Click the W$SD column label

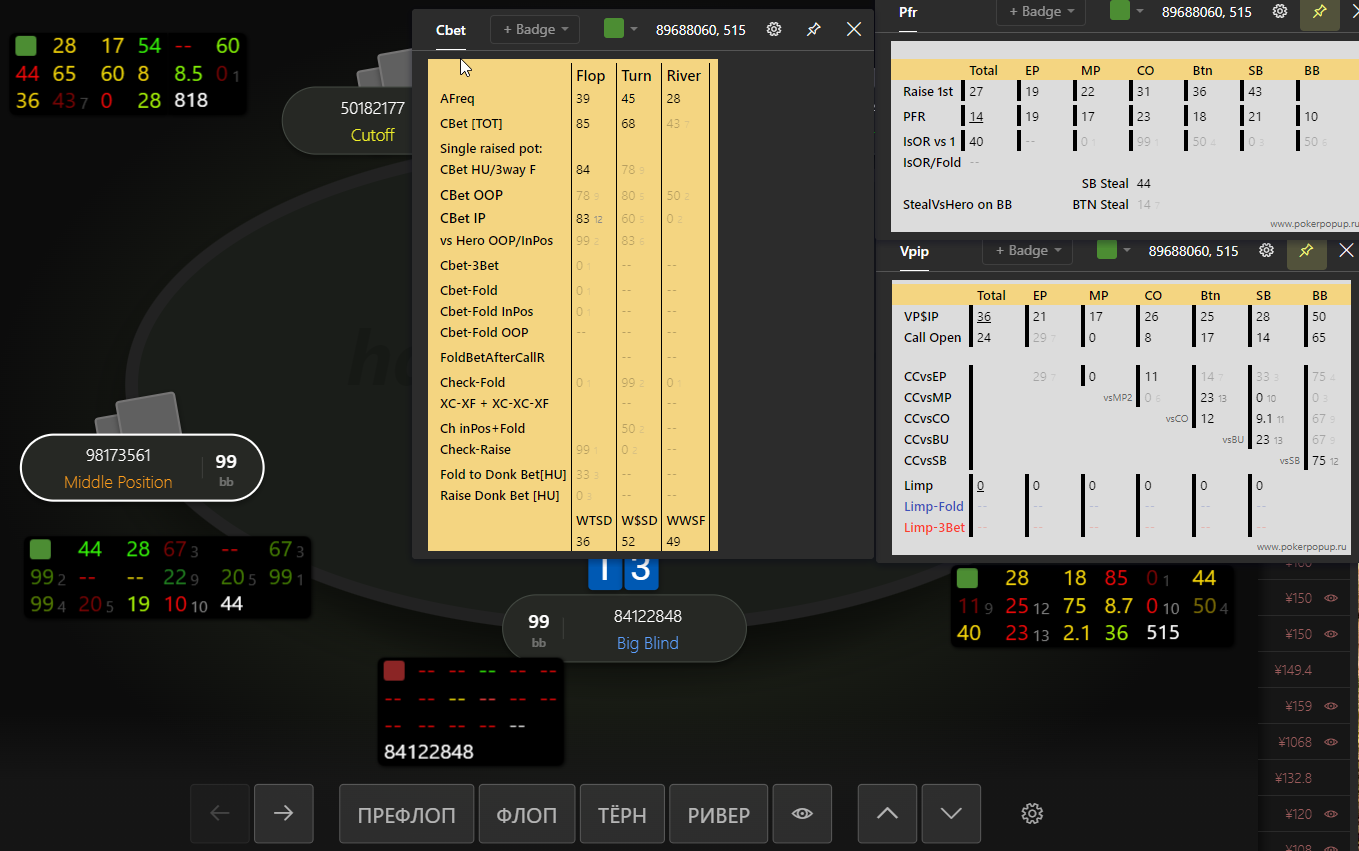pyautogui.click(x=638, y=521)
